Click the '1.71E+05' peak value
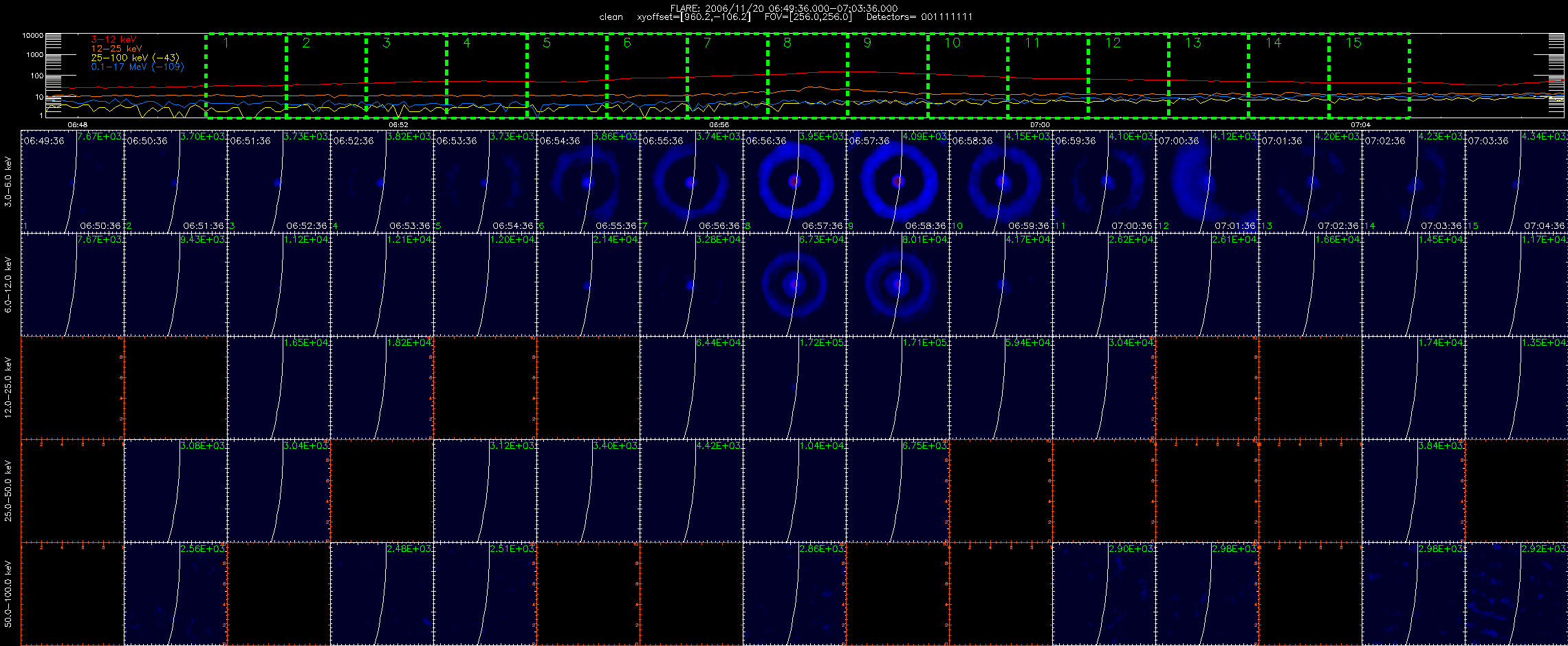The height and width of the screenshot is (646, 1568). 926,342
